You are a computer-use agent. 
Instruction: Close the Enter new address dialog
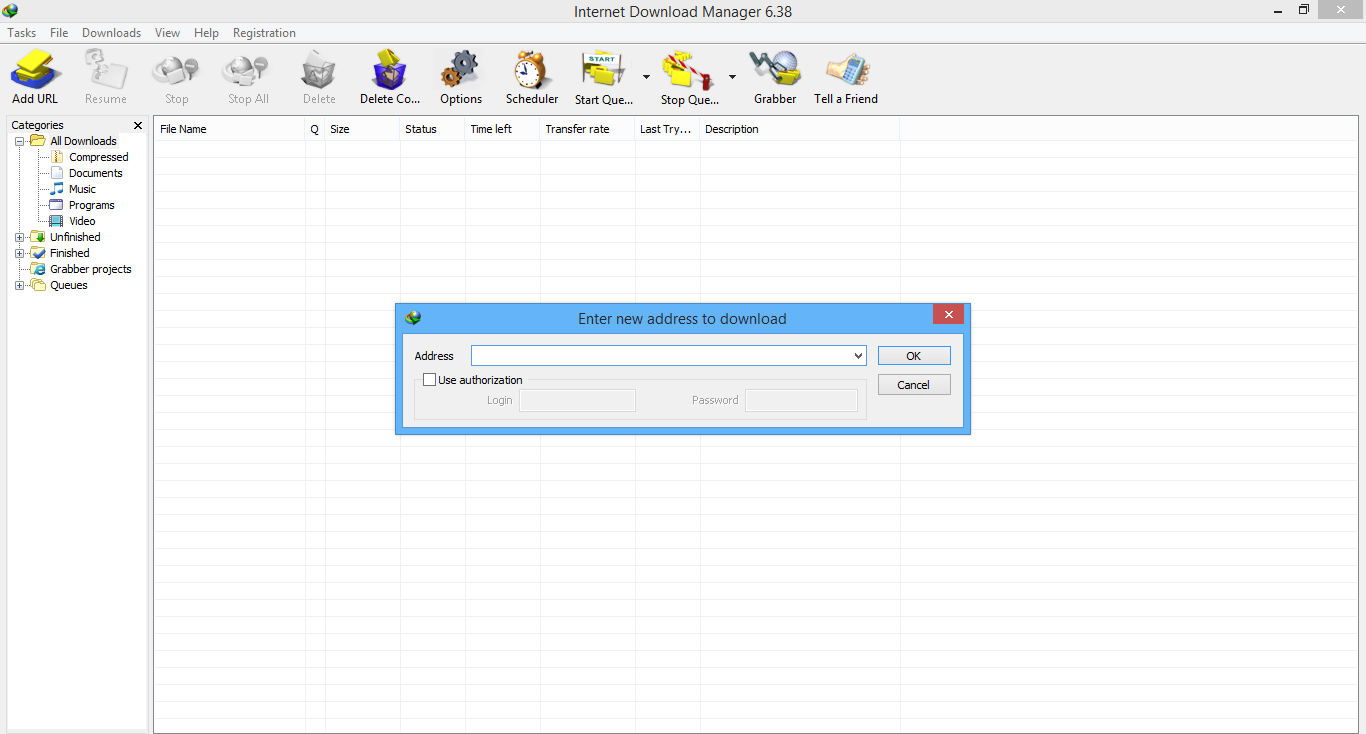coord(948,314)
